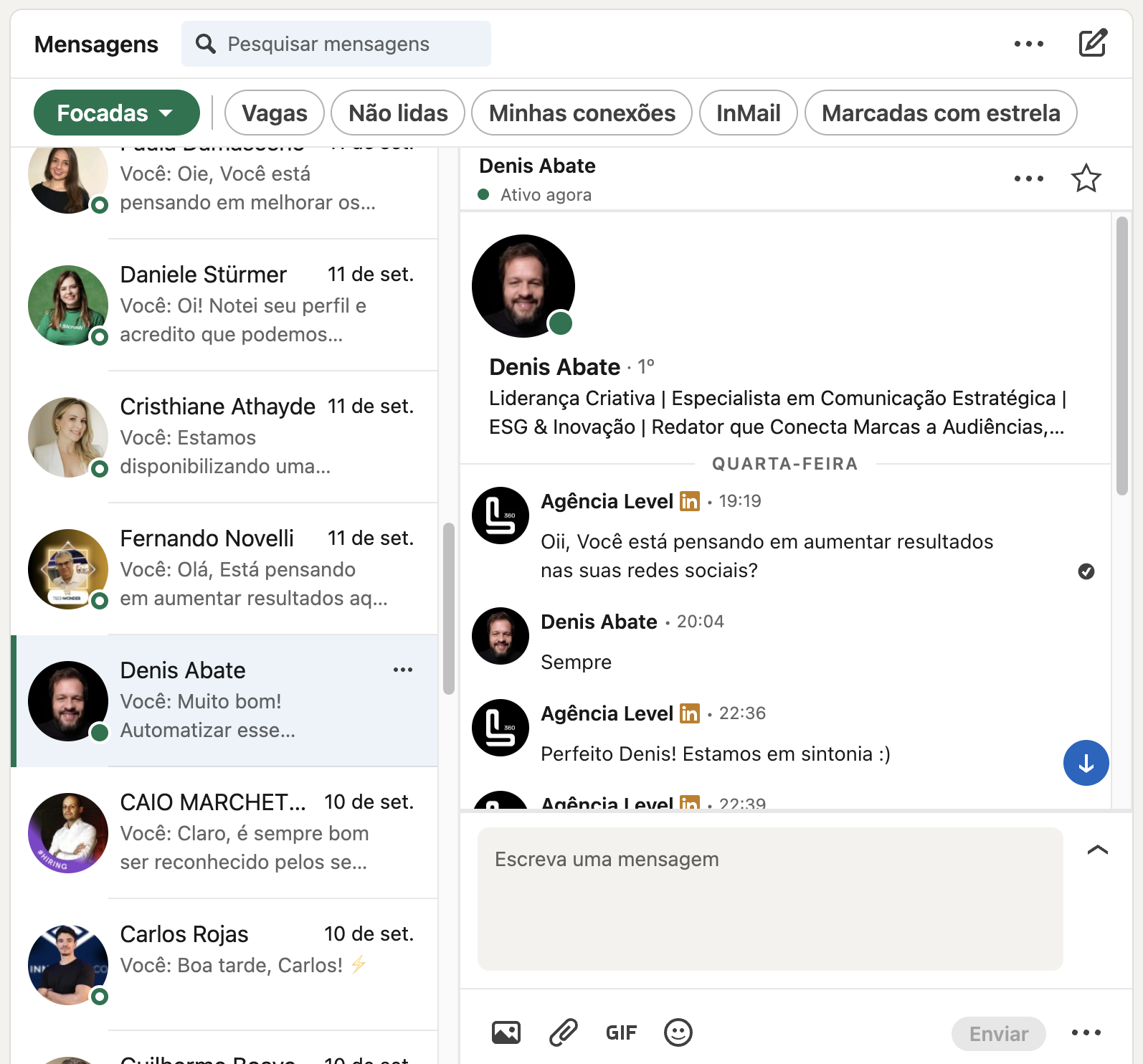
Task: Attach a file with the paperclip icon
Action: tap(564, 1032)
